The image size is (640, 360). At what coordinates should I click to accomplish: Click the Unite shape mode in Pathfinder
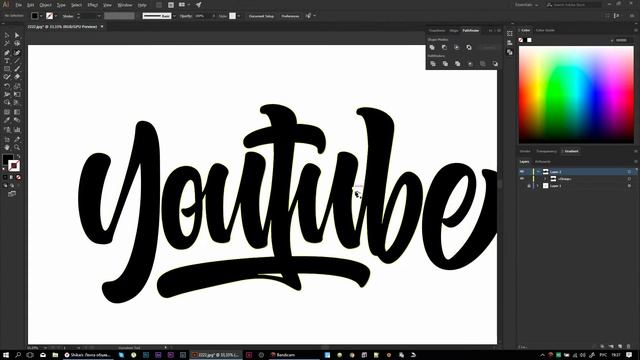tap(432, 47)
